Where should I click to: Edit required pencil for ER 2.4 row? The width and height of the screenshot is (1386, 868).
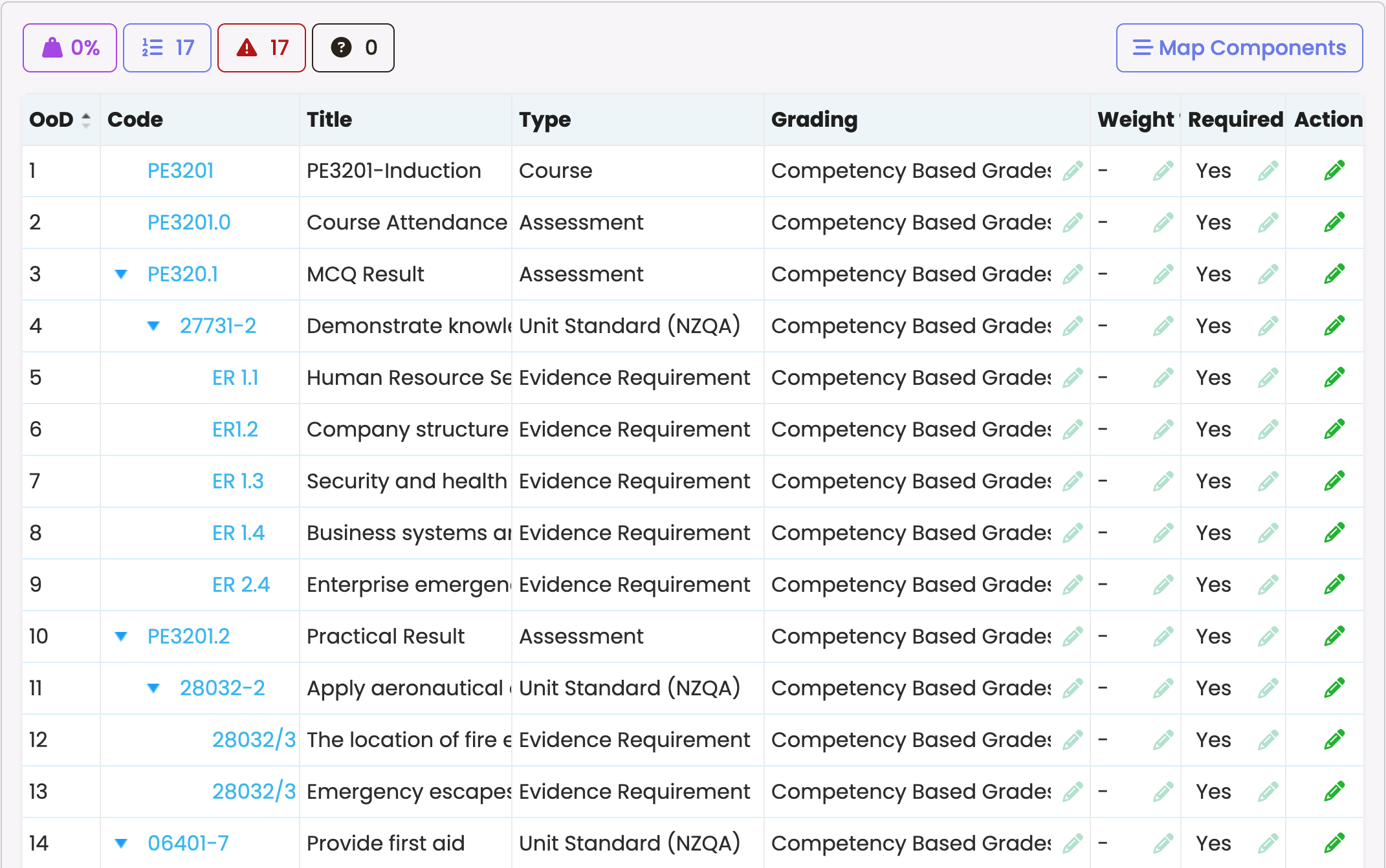tap(1268, 585)
